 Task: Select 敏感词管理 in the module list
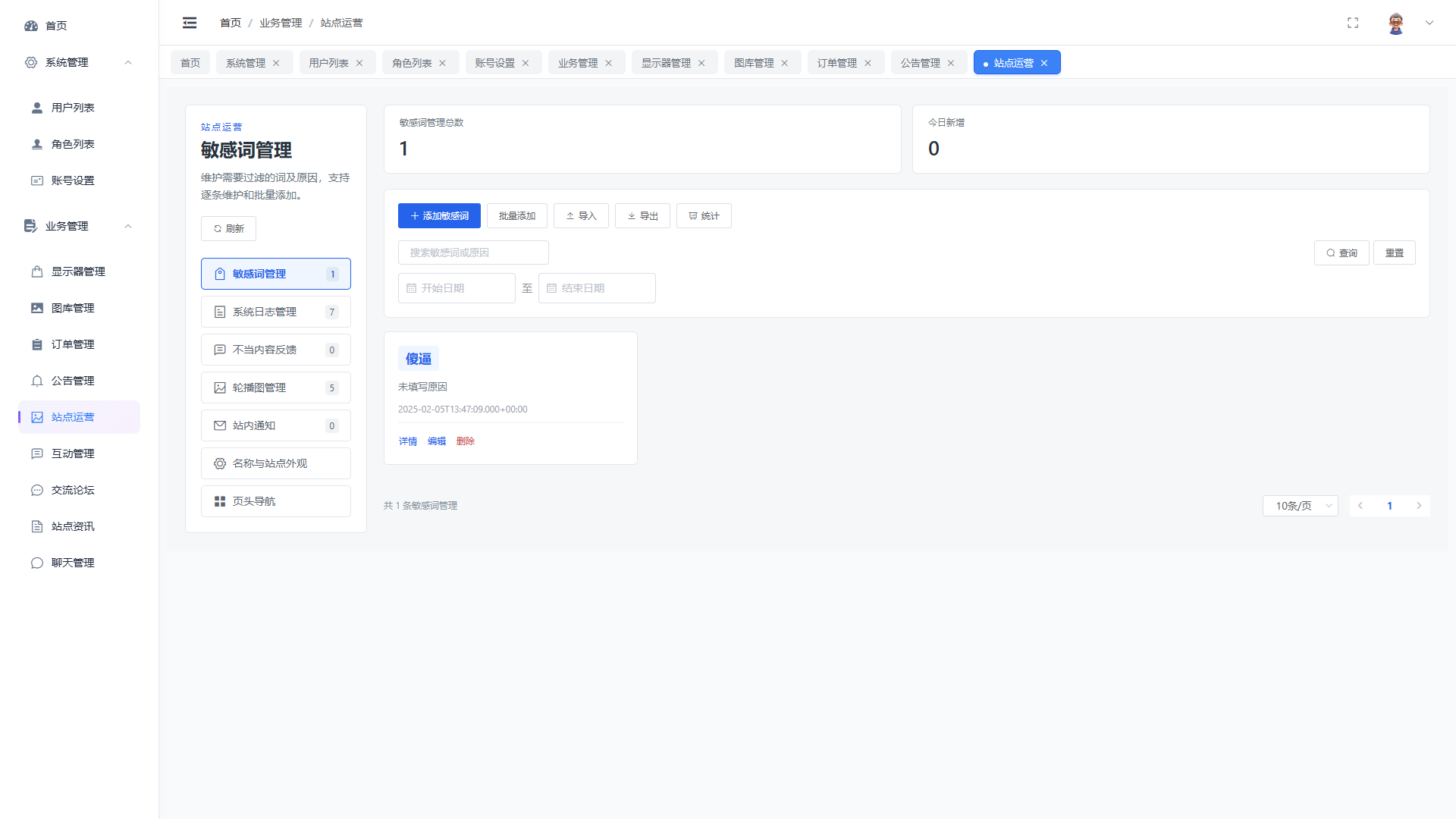(276, 274)
